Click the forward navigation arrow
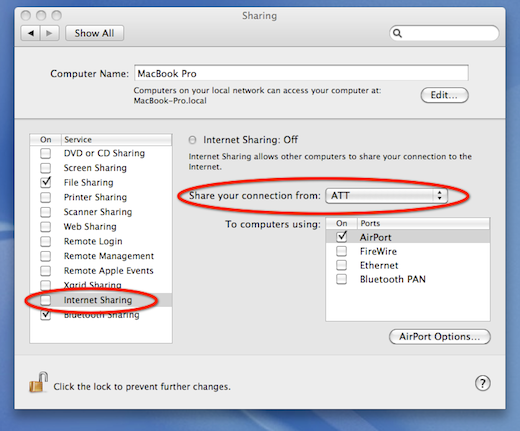 pyautogui.click(x=50, y=33)
